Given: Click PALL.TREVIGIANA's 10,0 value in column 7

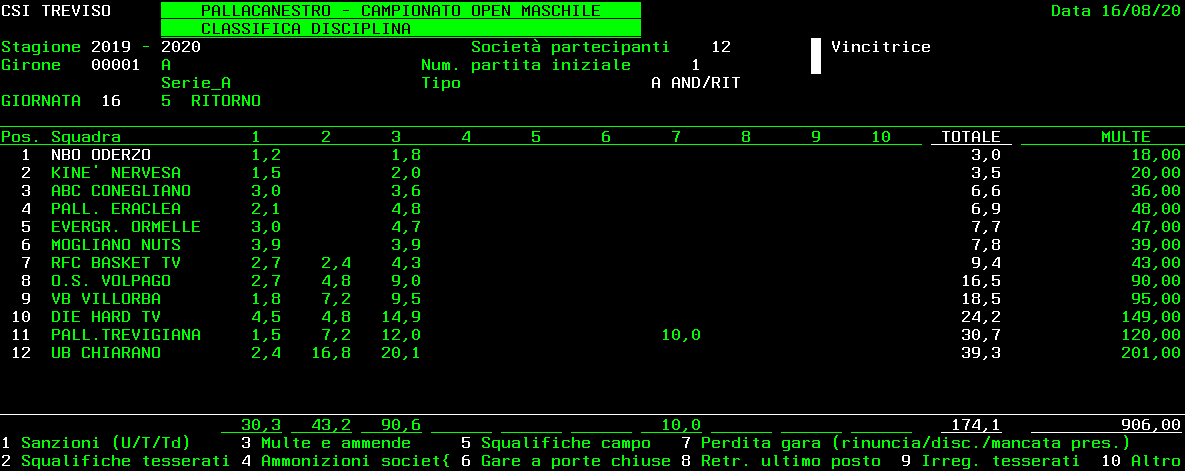Looking at the screenshot, I should click(x=680, y=335).
